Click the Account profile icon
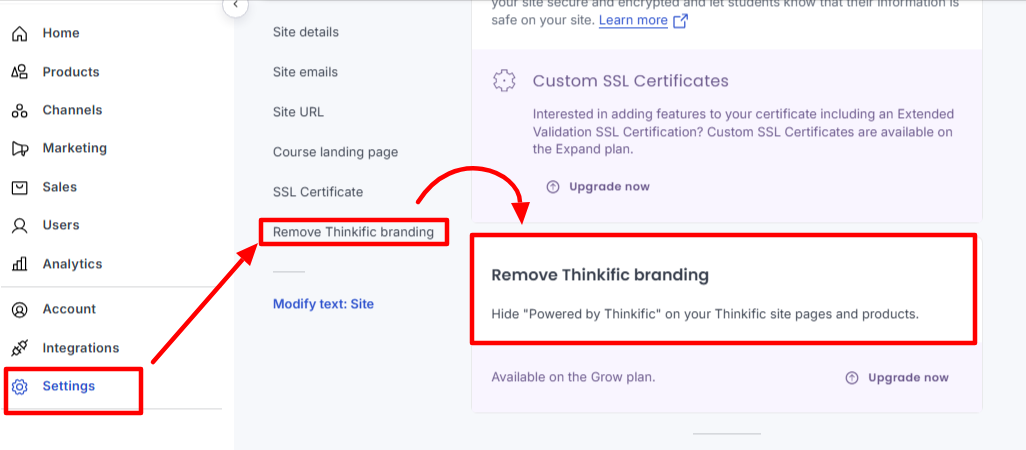Viewport: 1026px width, 450px height. click(19, 309)
